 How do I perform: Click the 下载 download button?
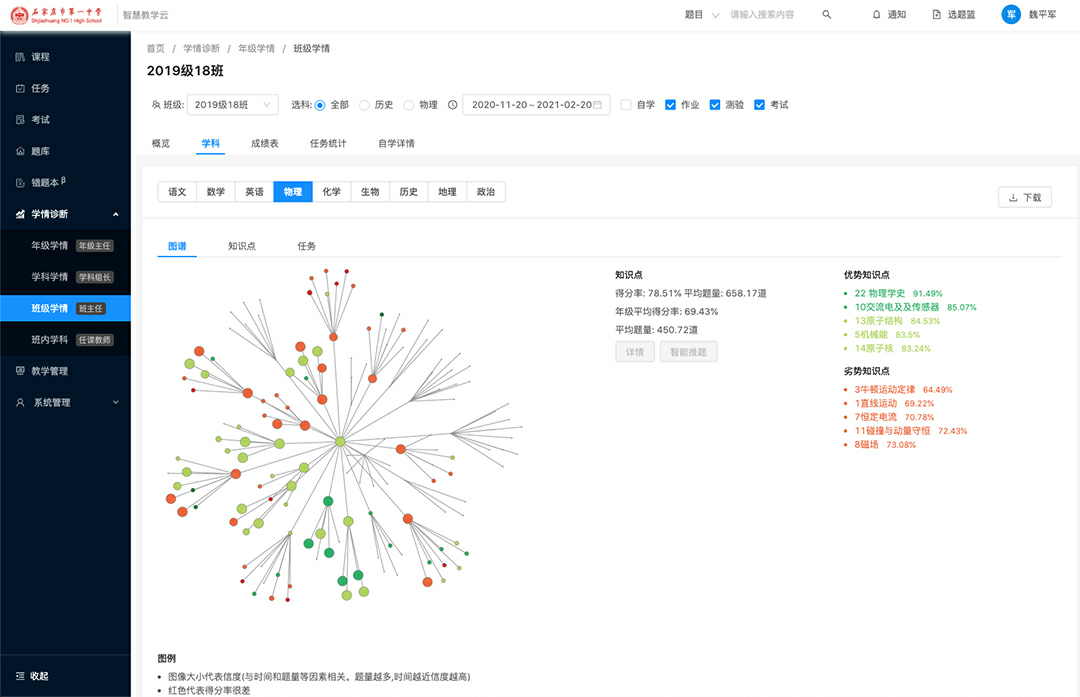pos(1024,197)
